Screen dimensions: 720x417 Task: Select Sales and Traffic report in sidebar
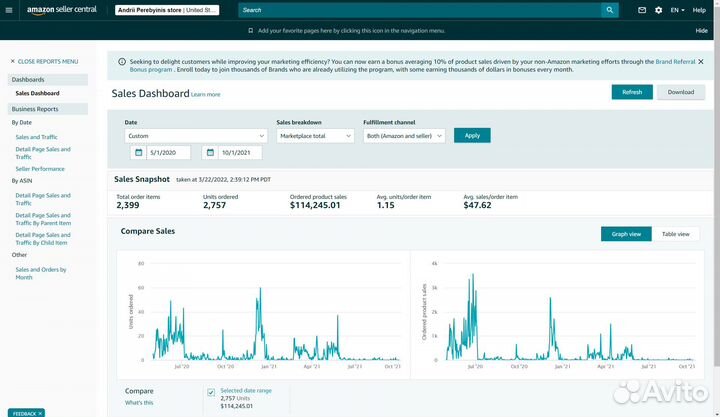coord(35,137)
